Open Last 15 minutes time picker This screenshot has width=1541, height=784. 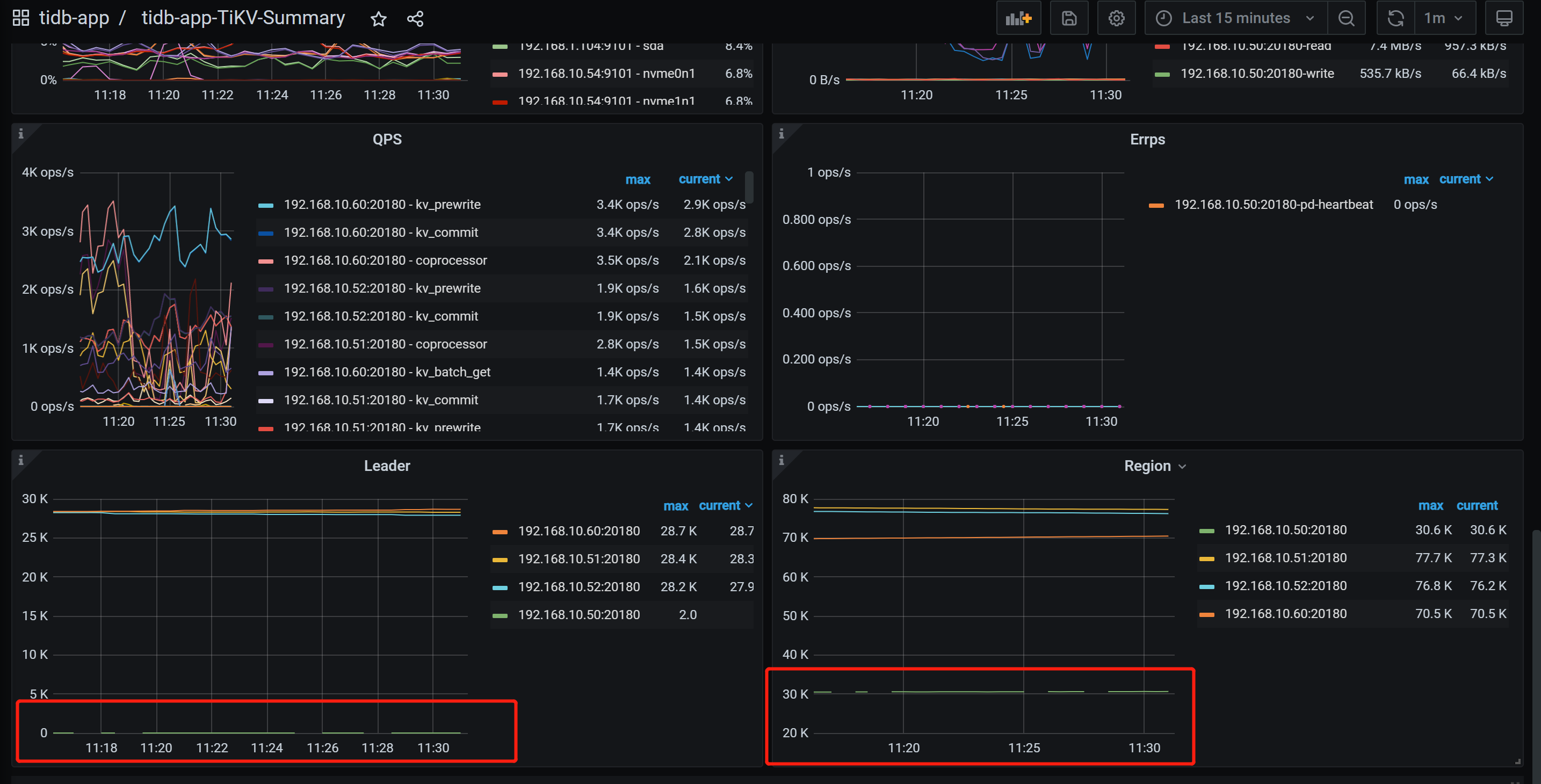click(1235, 19)
